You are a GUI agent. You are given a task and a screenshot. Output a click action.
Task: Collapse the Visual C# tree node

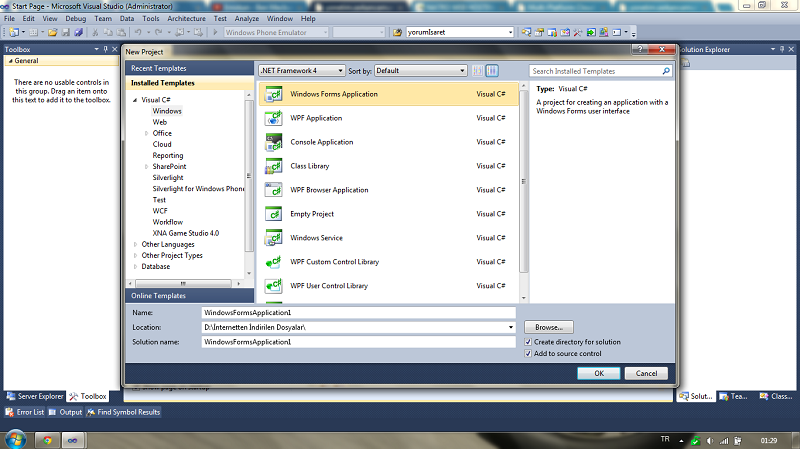[x=135, y=100]
